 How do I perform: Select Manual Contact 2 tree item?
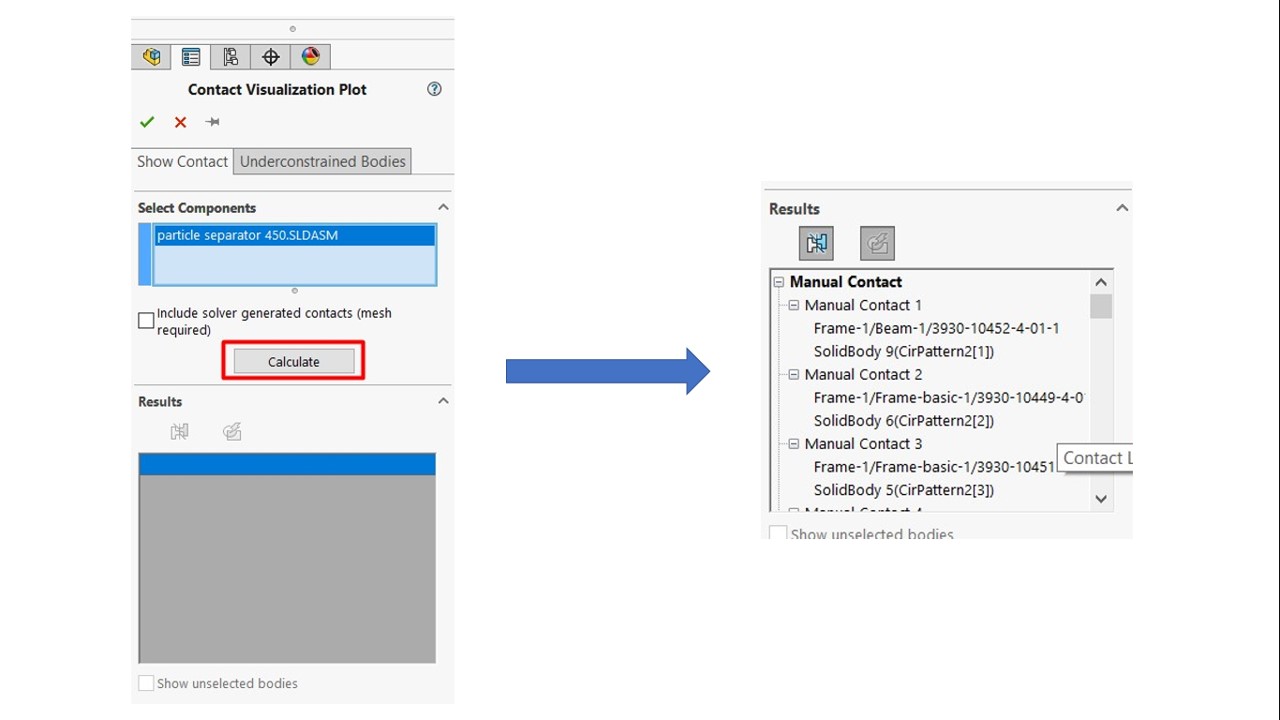[x=863, y=374]
